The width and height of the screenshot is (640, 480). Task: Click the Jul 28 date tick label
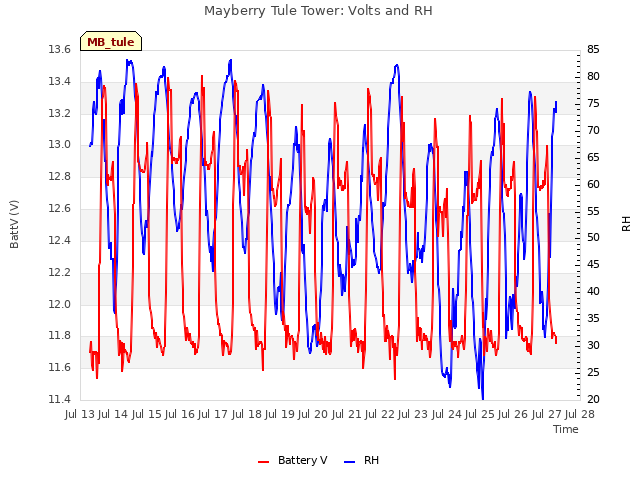580,414
